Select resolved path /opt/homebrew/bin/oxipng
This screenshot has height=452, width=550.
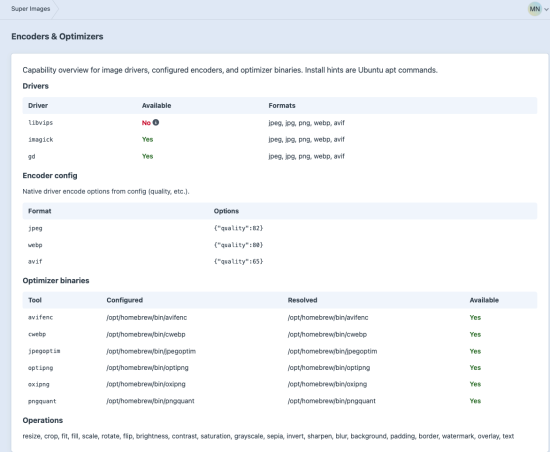(x=327, y=384)
